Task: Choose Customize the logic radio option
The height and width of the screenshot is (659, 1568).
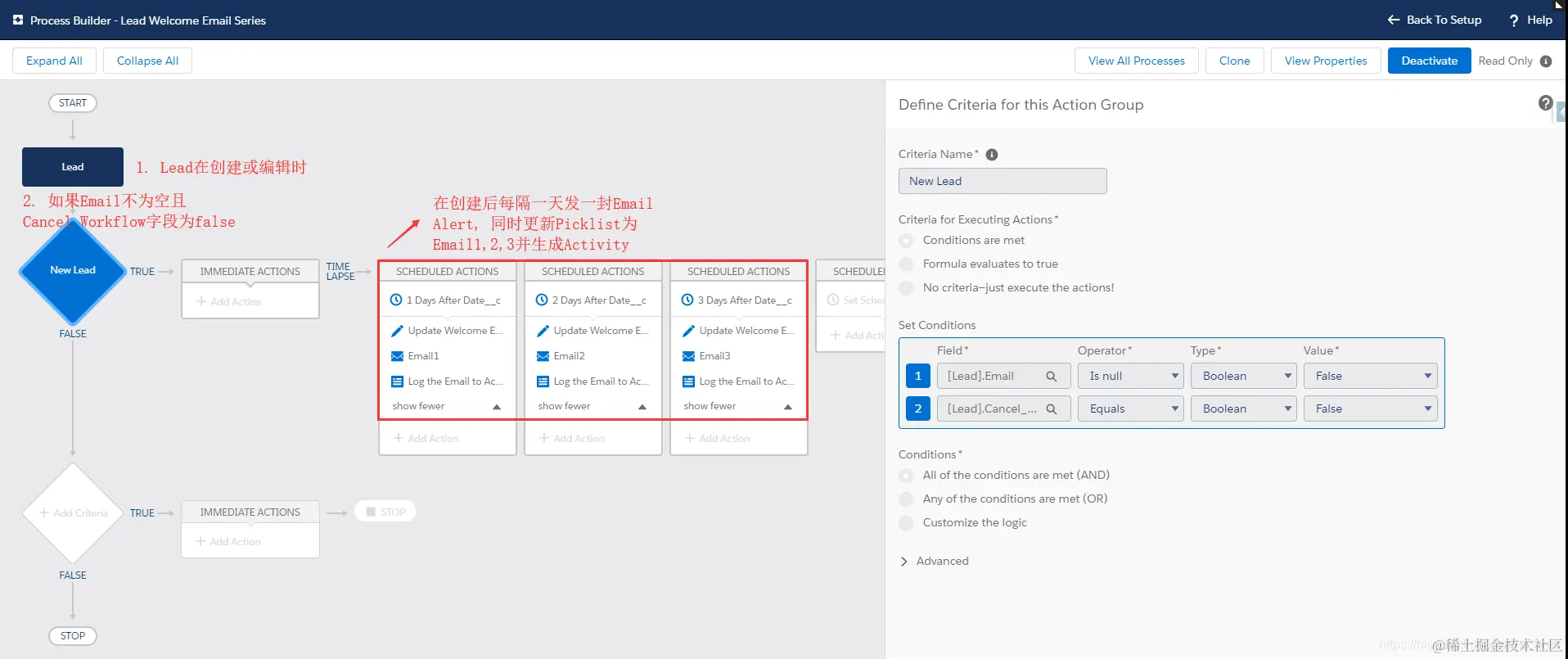Action: 906,523
